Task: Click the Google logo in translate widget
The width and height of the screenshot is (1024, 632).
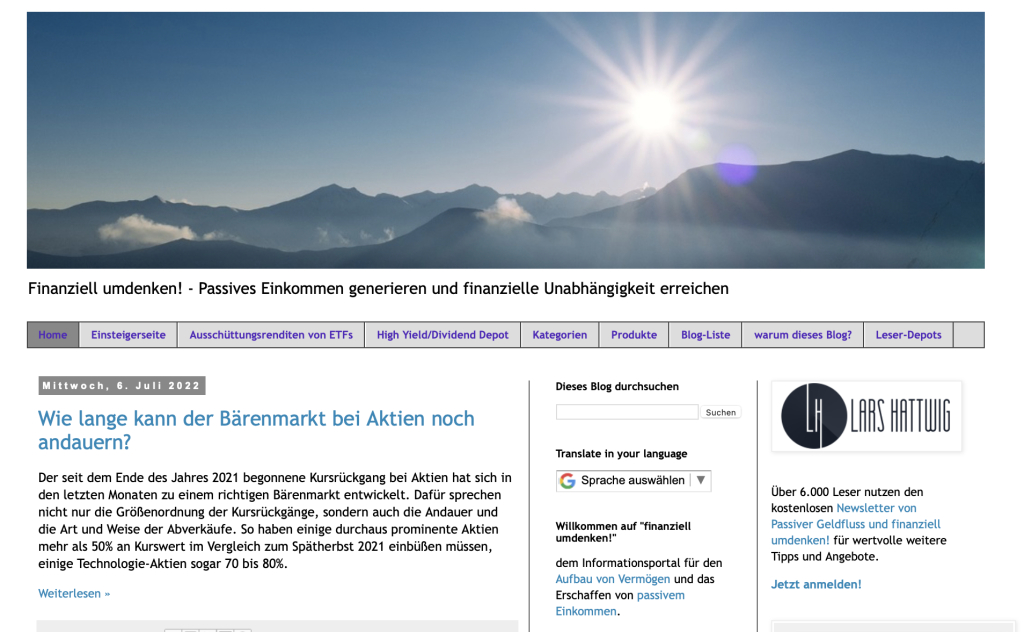Action: point(568,481)
